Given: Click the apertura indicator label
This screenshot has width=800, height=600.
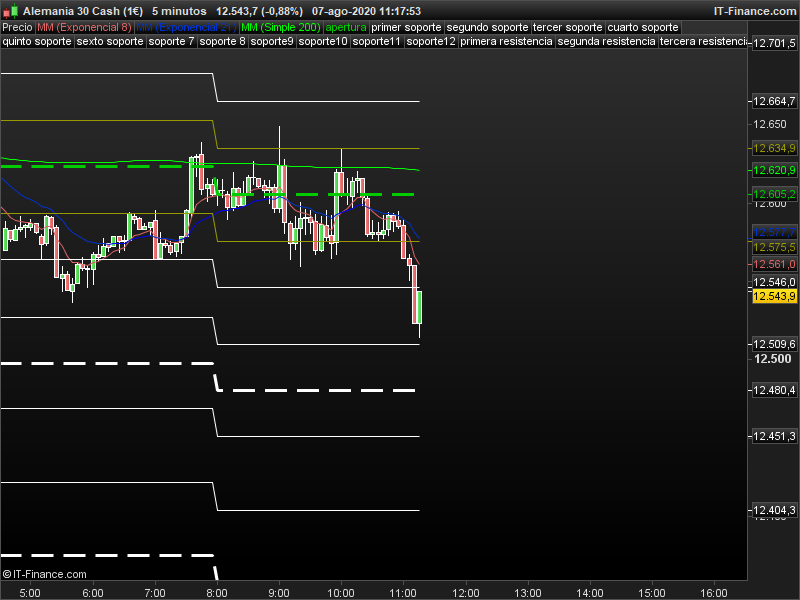Looking at the screenshot, I should 346,28.
